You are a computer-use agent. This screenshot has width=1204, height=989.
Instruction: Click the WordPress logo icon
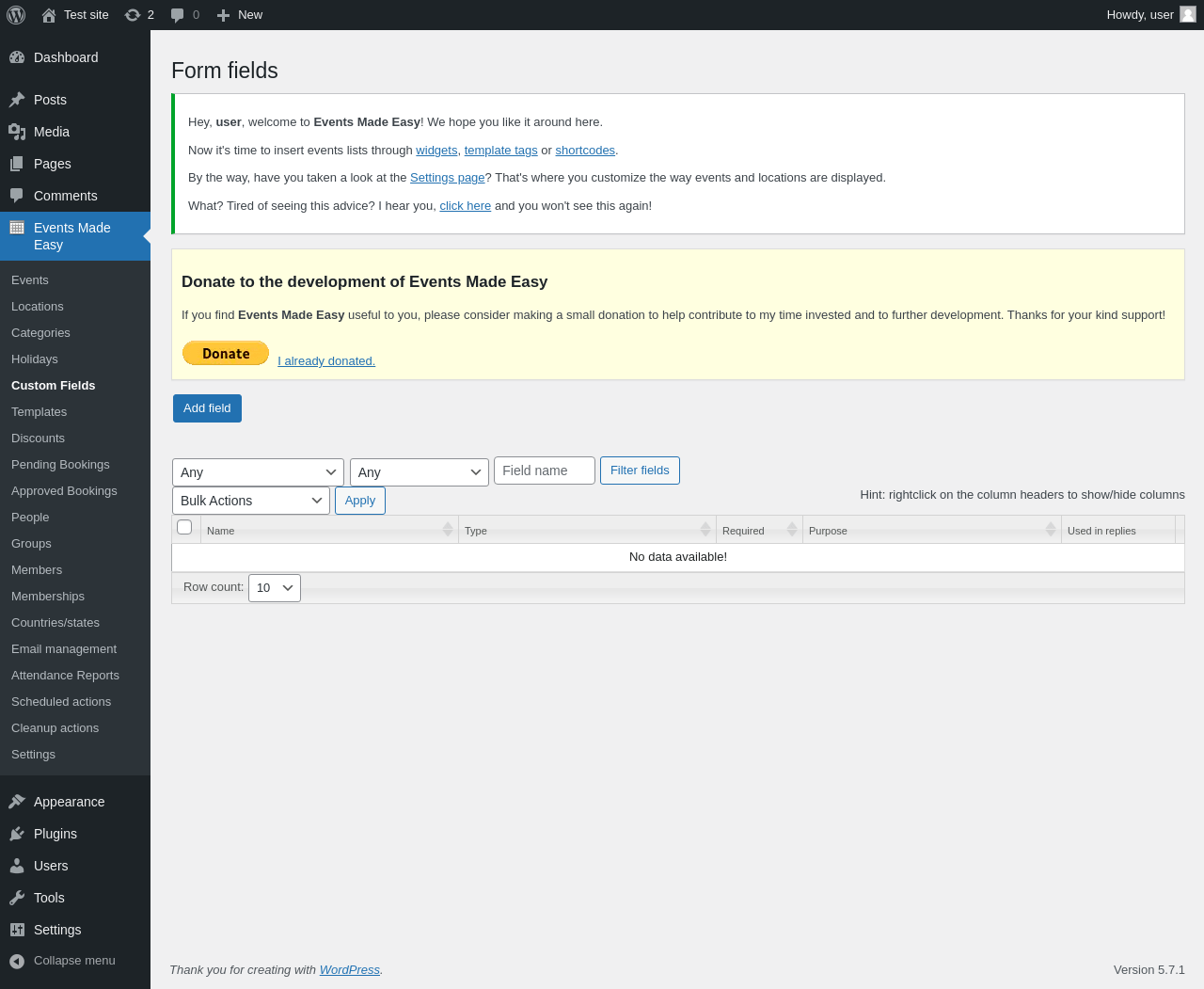(16, 15)
